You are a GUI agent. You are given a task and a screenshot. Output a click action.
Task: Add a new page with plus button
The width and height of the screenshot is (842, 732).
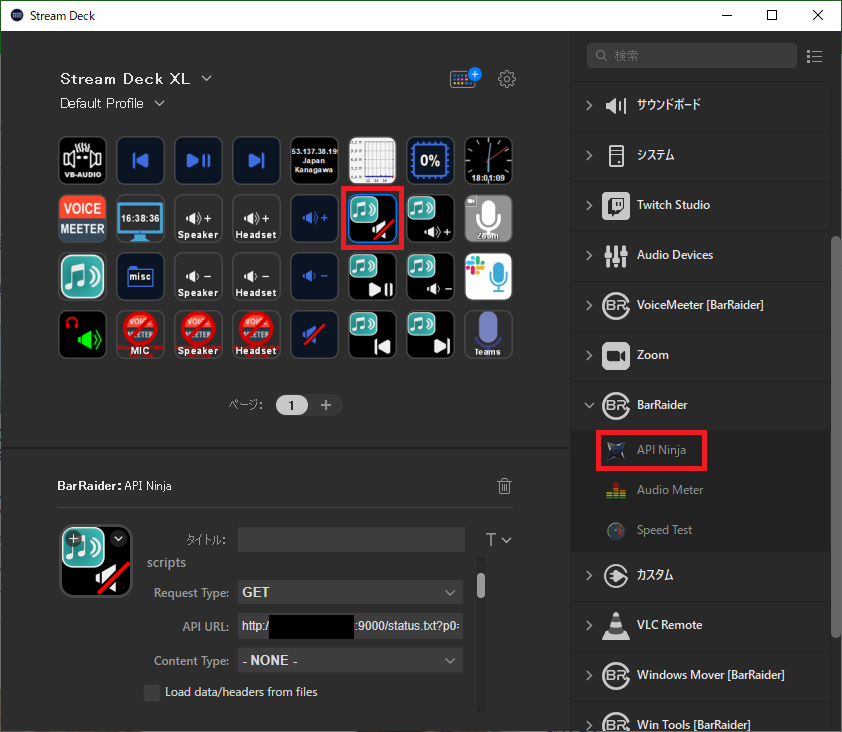coord(325,405)
